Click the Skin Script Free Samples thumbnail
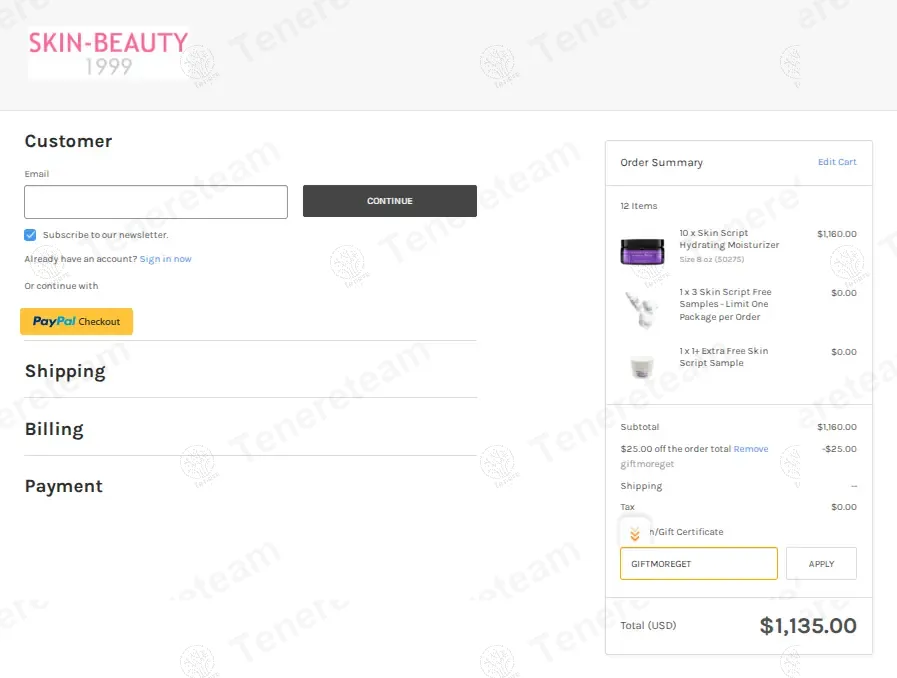 tap(642, 308)
